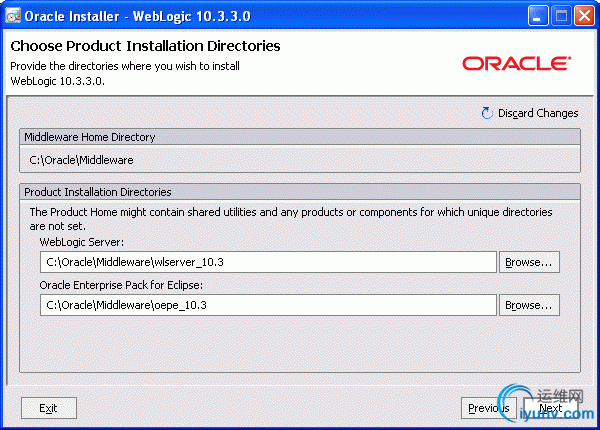
Task: Click the Oracle Installer title bar icon
Action: pyautogui.click(x=13, y=16)
